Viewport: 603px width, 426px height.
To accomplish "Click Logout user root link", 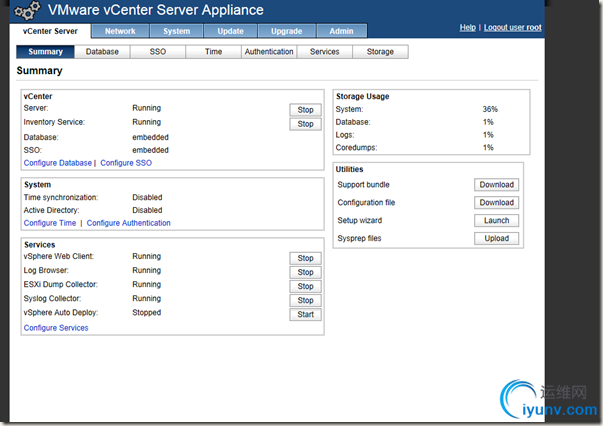I will 513,27.
